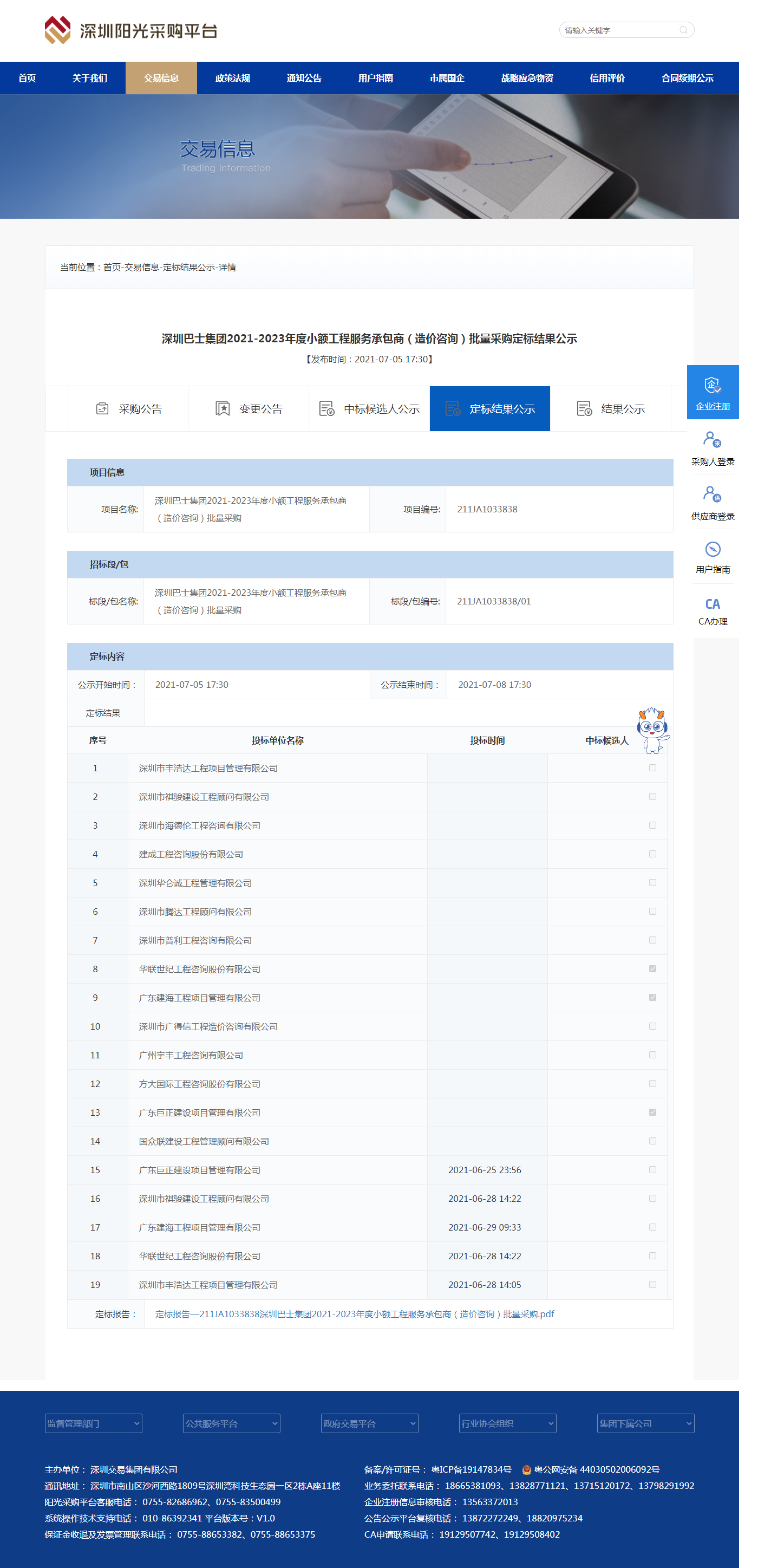The image size is (758, 1568).
Task: Go to 首页 in navigation bar
Action: click(x=27, y=78)
